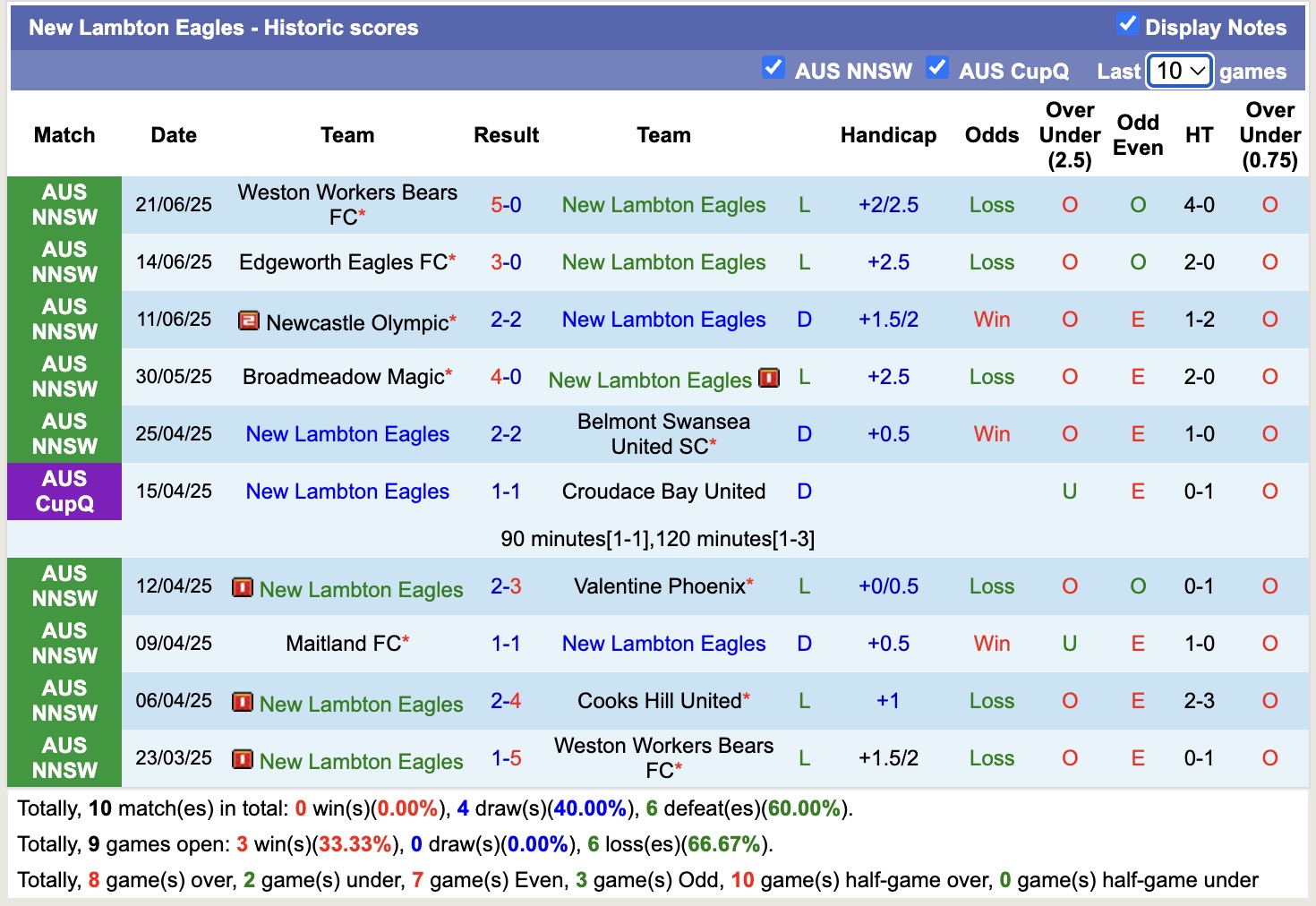Click red card icon in 23/03/25 row
Viewport: 1316px width, 906px height.
242,759
